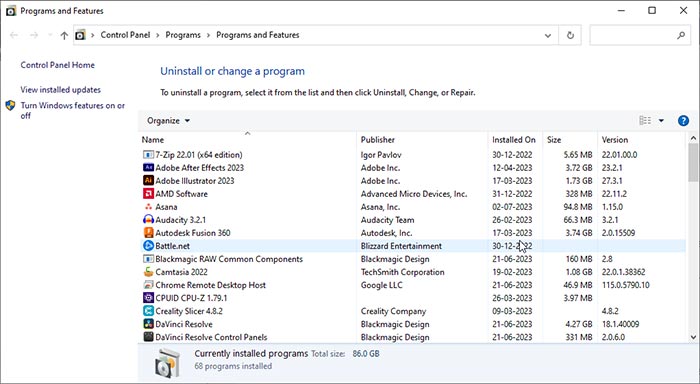The width and height of the screenshot is (700, 384).
Task: Sort by the Installed On column header
Action: tap(513, 139)
